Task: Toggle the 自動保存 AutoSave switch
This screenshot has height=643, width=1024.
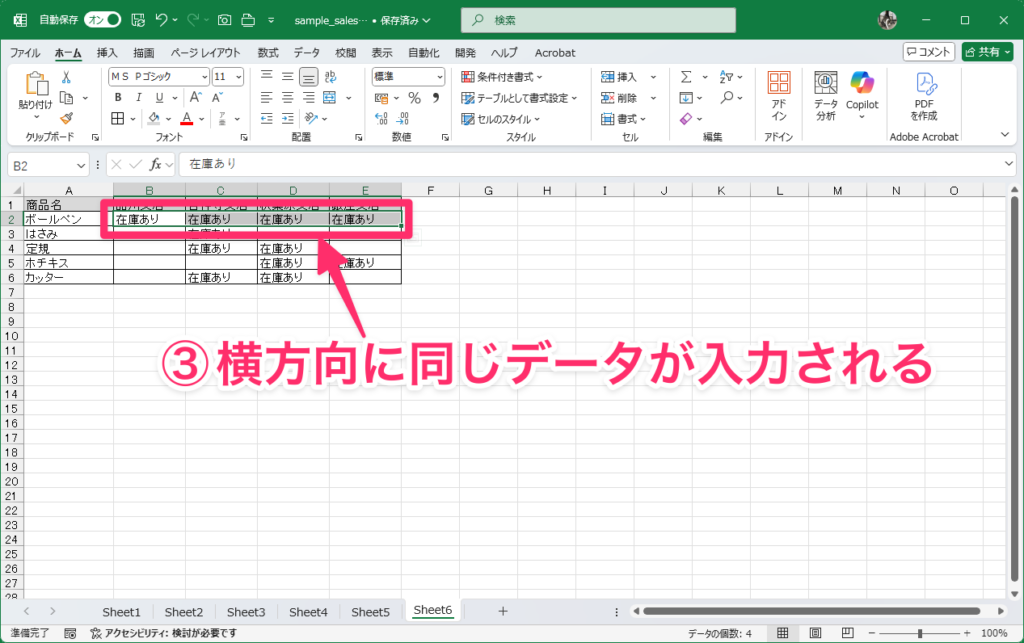Action: click(x=102, y=19)
